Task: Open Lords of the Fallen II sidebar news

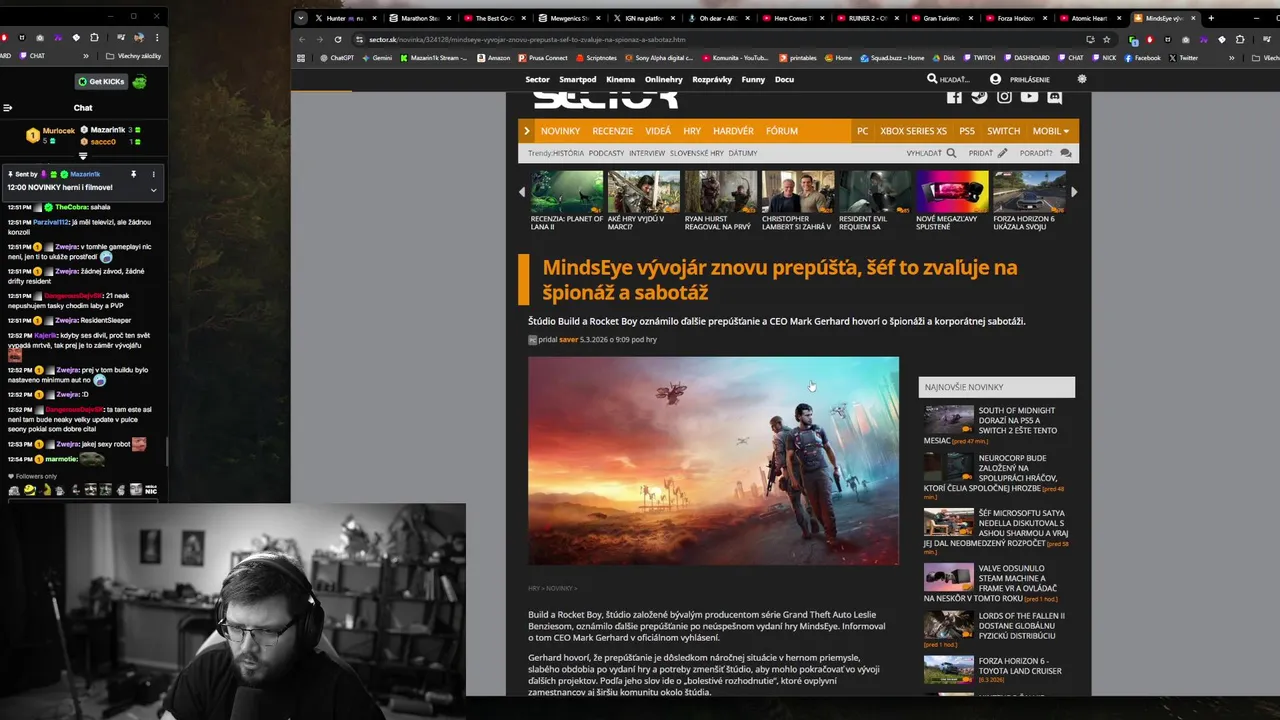Action: click(997, 630)
